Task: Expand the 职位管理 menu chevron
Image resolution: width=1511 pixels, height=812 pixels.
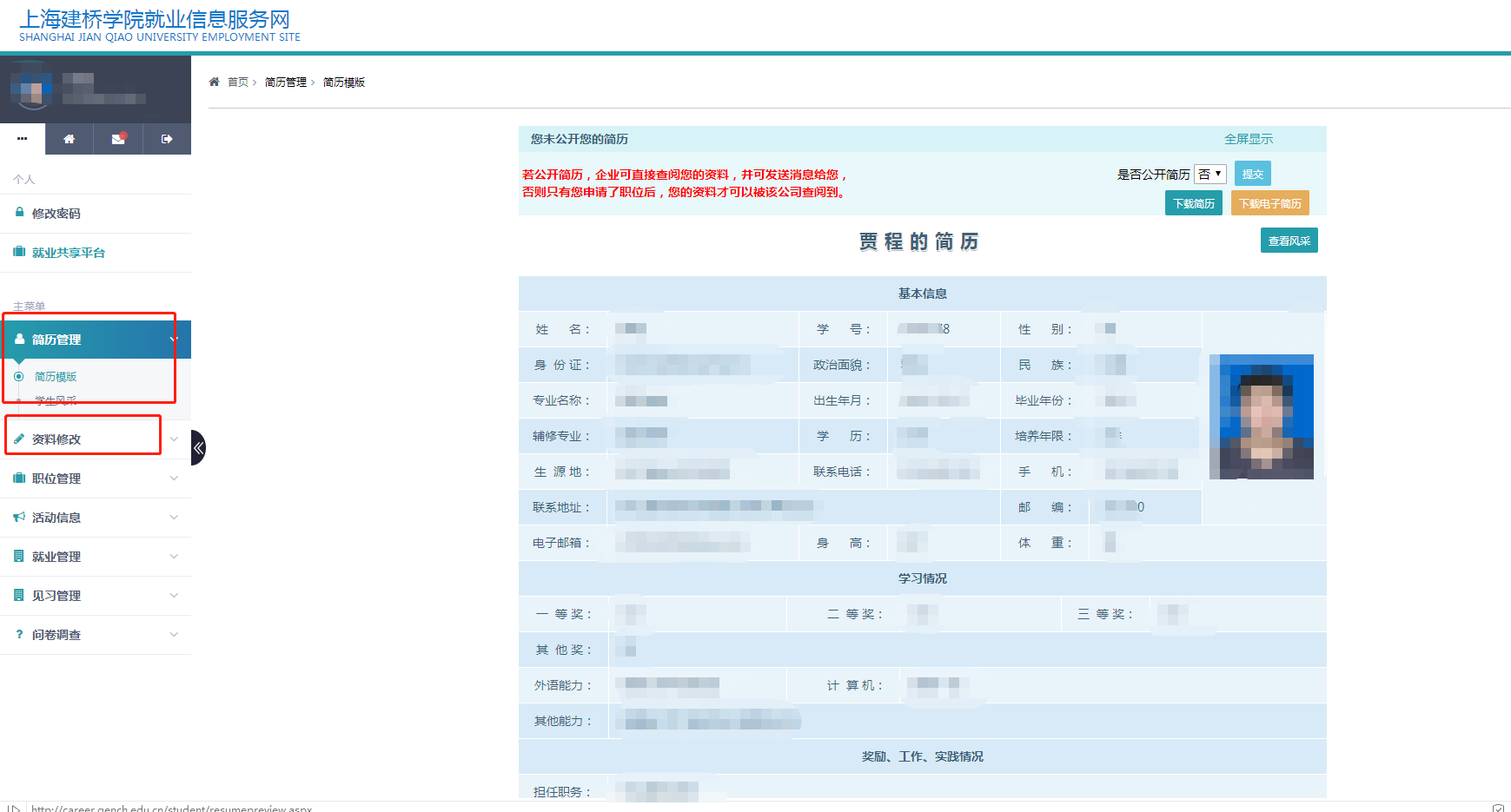Action: pos(173,478)
